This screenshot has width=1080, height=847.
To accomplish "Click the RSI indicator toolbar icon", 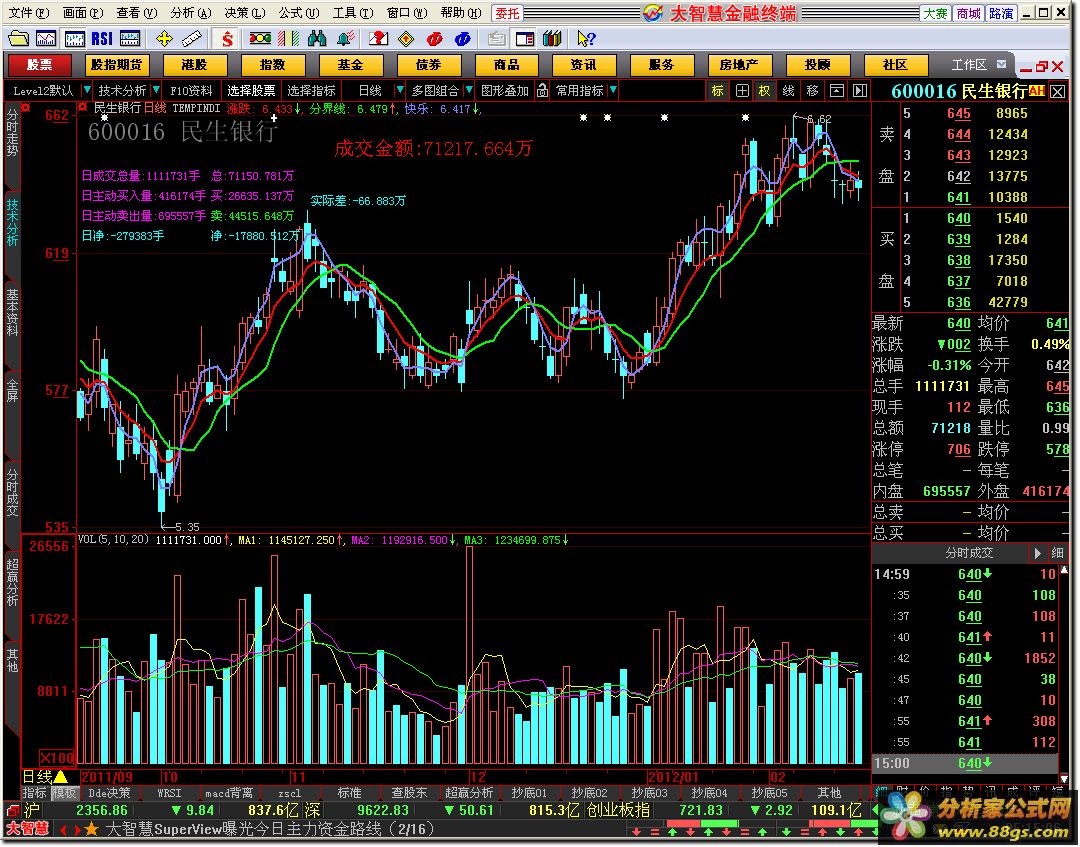I will [102, 39].
